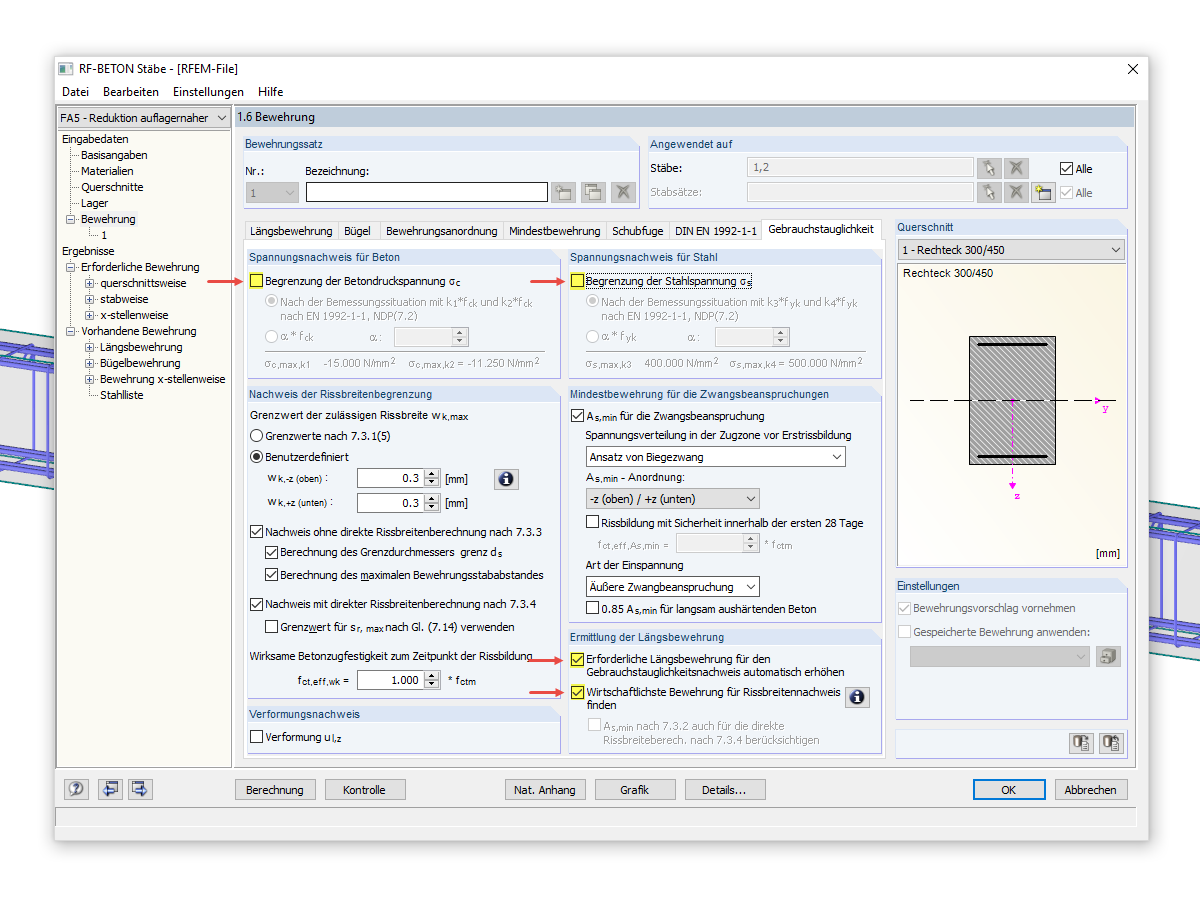Viewport: 1200px width, 900px height.
Task: Clear selection in the Stabsätze row
Action: [1016, 192]
